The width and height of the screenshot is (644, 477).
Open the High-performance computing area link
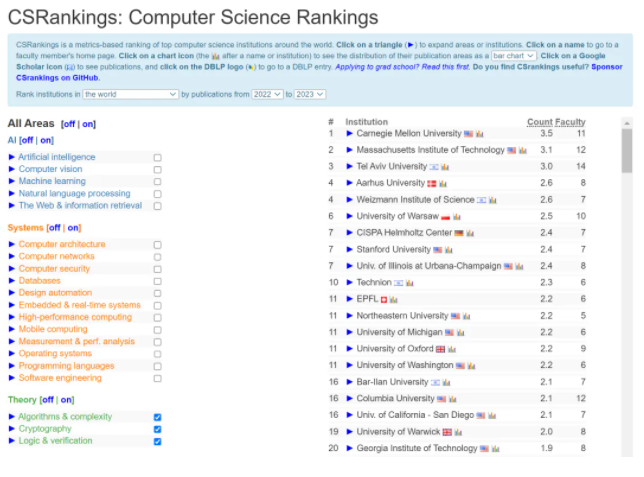click(75, 317)
